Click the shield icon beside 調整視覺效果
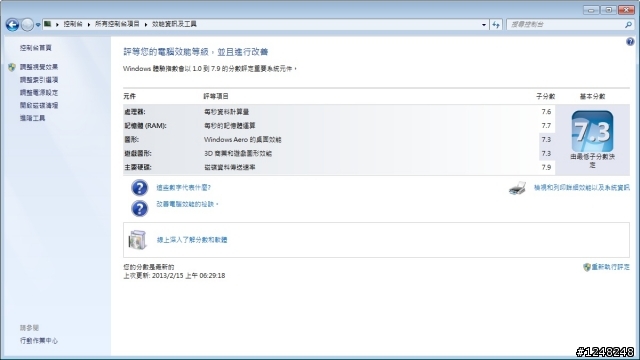This screenshot has width=640, height=360. coord(12,67)
